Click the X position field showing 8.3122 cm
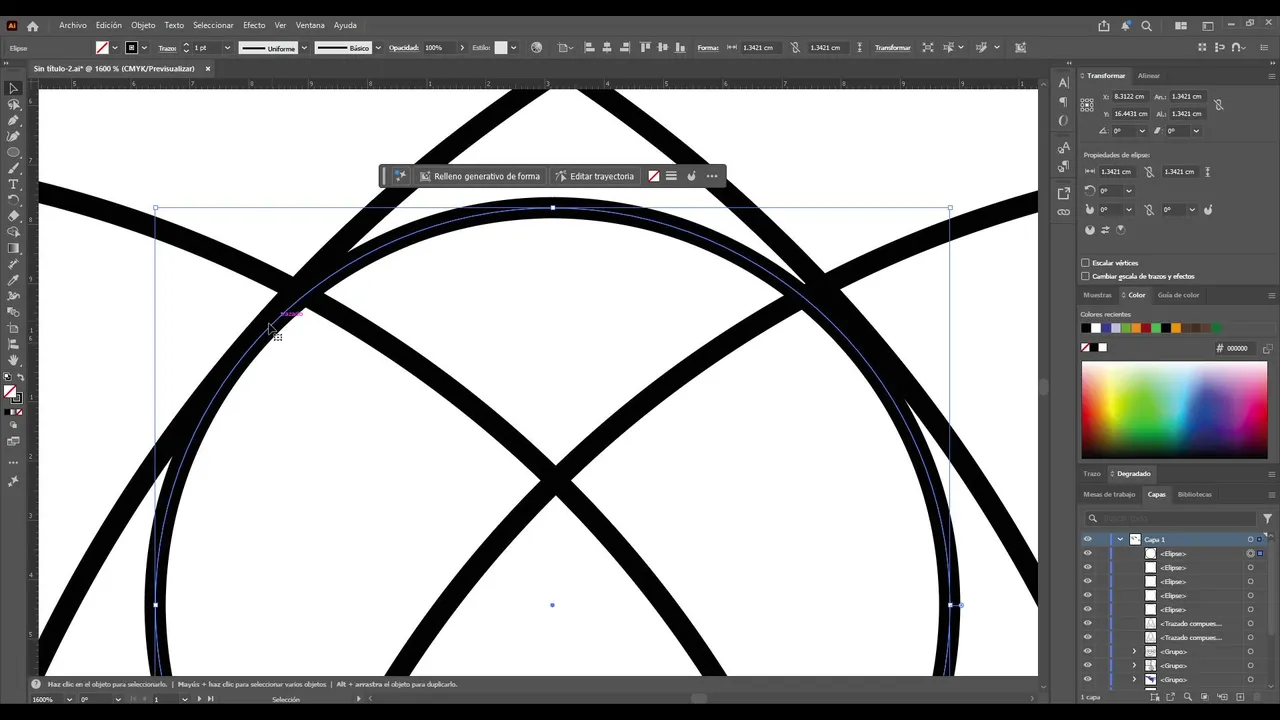 pos(1130,97)
